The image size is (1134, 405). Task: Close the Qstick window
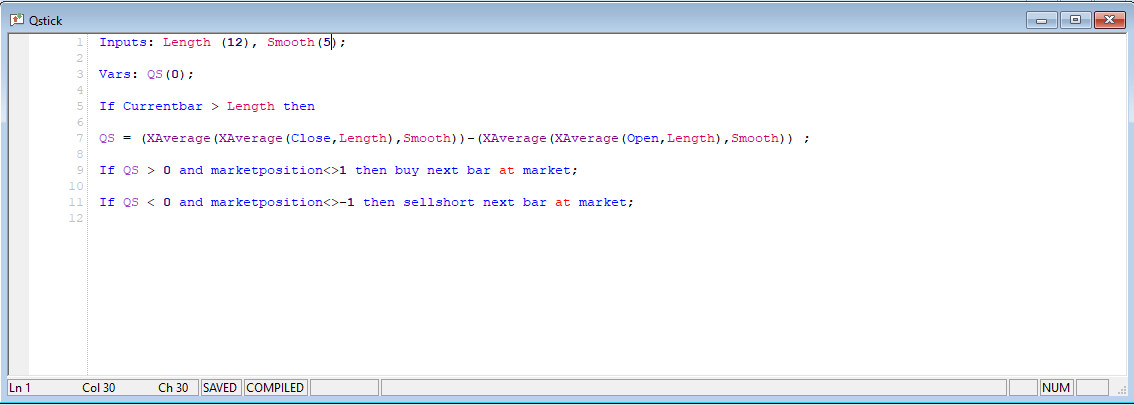1109,20
